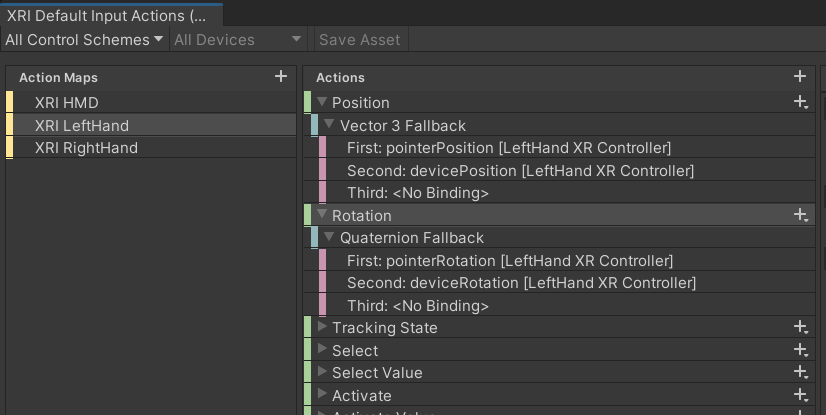Expand the Tracking State action
The height and width of the screenshot is (415, 826).
tap(322, 327)
